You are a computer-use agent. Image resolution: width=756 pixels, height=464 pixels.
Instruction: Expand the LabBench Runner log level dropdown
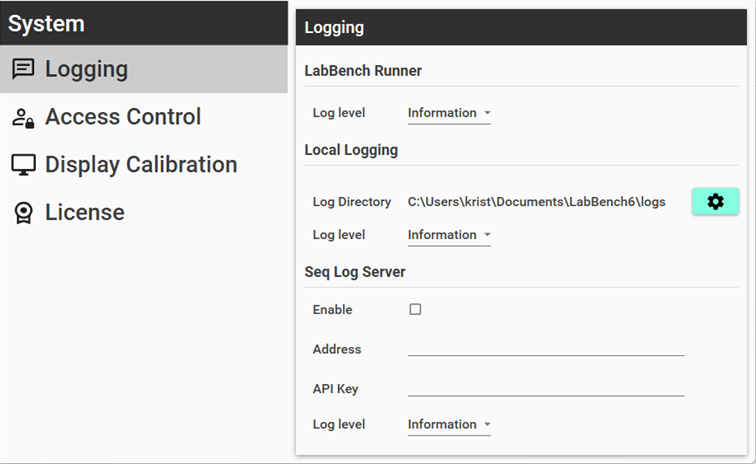(x=449, y=113)
